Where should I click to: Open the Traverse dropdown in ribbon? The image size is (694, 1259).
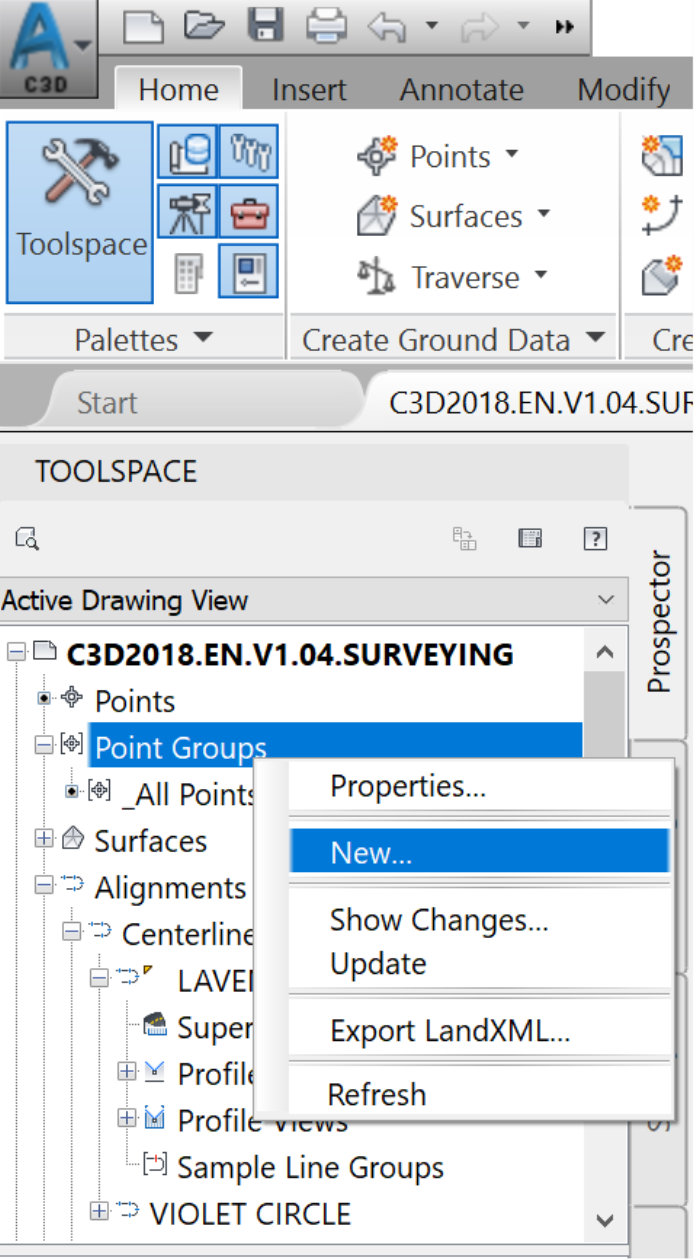(x=540, y=274)
